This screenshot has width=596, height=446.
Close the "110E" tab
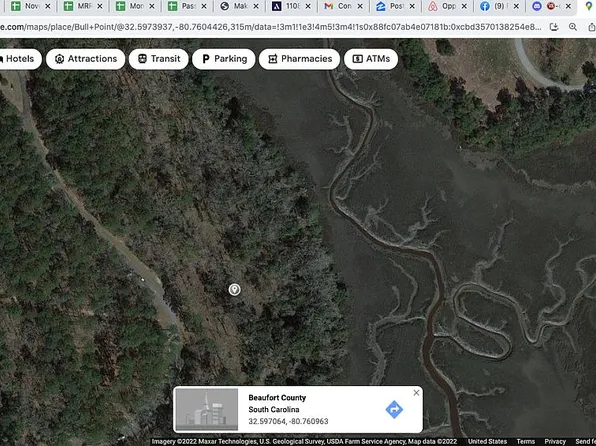coord(308,6)
